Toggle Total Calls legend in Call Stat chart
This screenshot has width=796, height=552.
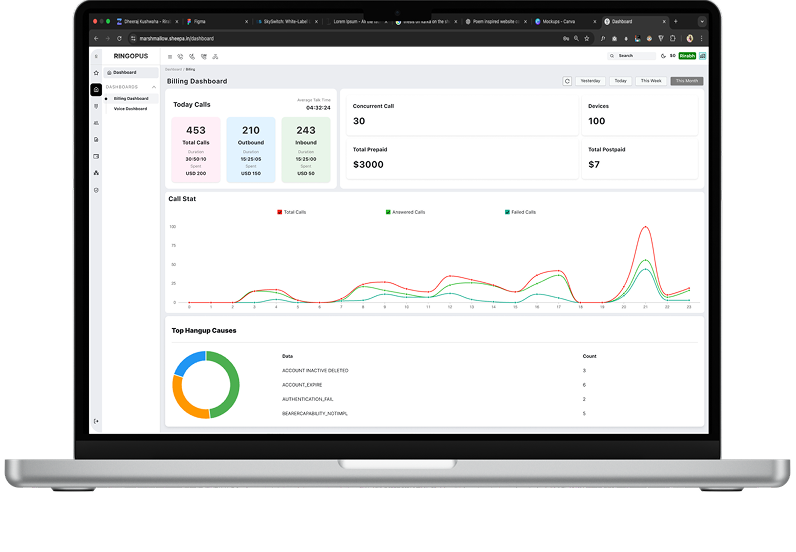click(x=291, y=212)
